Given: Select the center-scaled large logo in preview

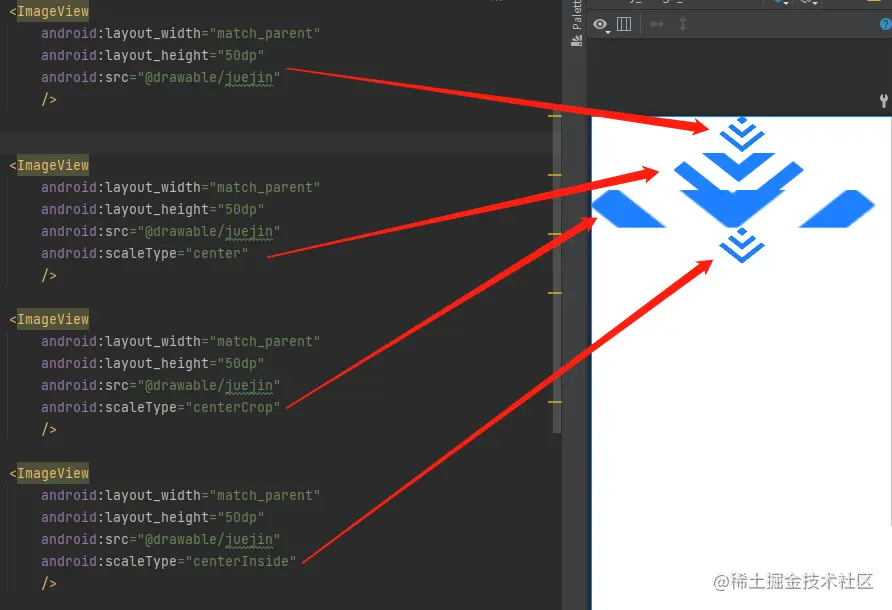Looking at the screenshot, I should [x=738, y=171].
